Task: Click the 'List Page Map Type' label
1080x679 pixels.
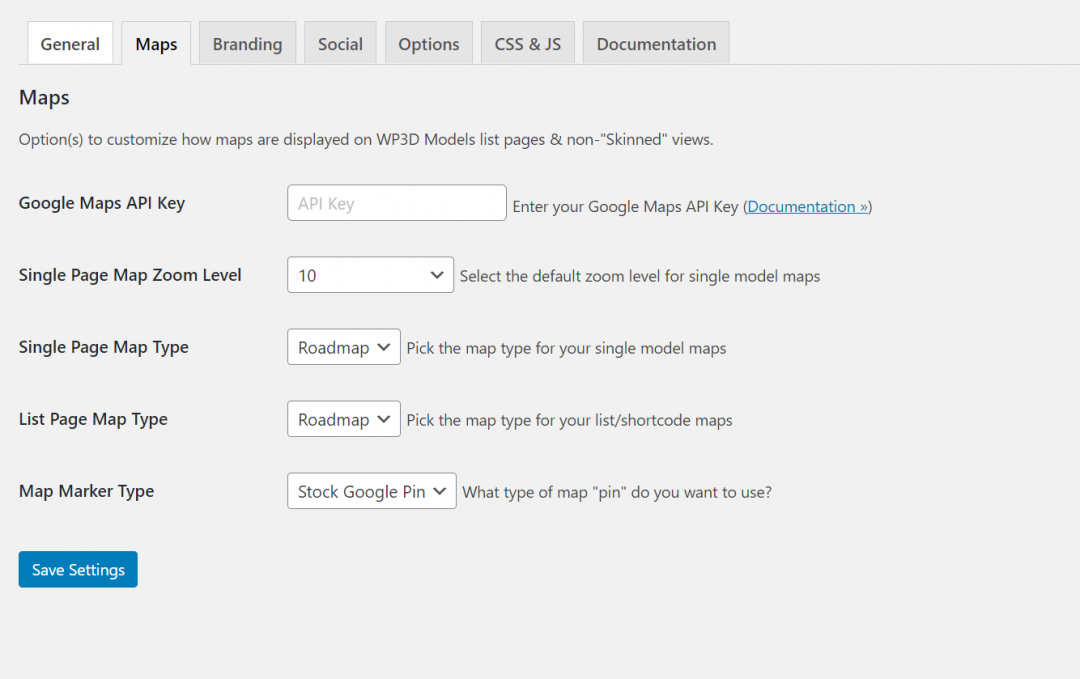Action: pos(93,419)
